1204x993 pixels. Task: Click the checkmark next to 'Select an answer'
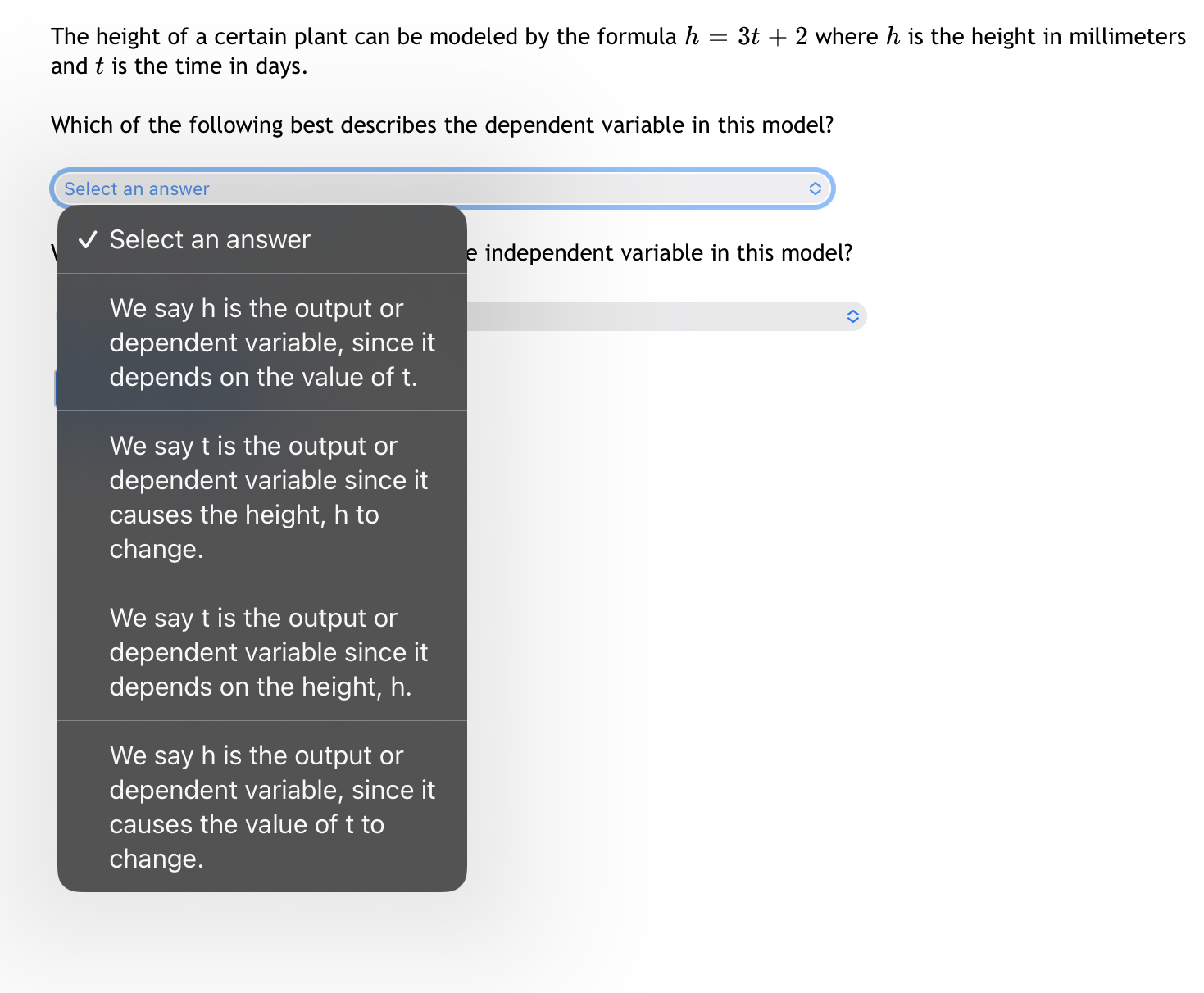click(x=88, y=239)
